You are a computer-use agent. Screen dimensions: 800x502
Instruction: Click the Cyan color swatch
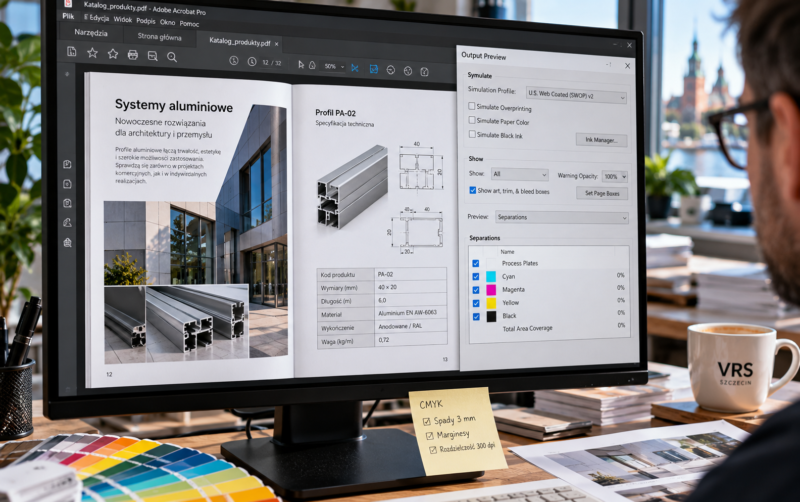point(491,277)
